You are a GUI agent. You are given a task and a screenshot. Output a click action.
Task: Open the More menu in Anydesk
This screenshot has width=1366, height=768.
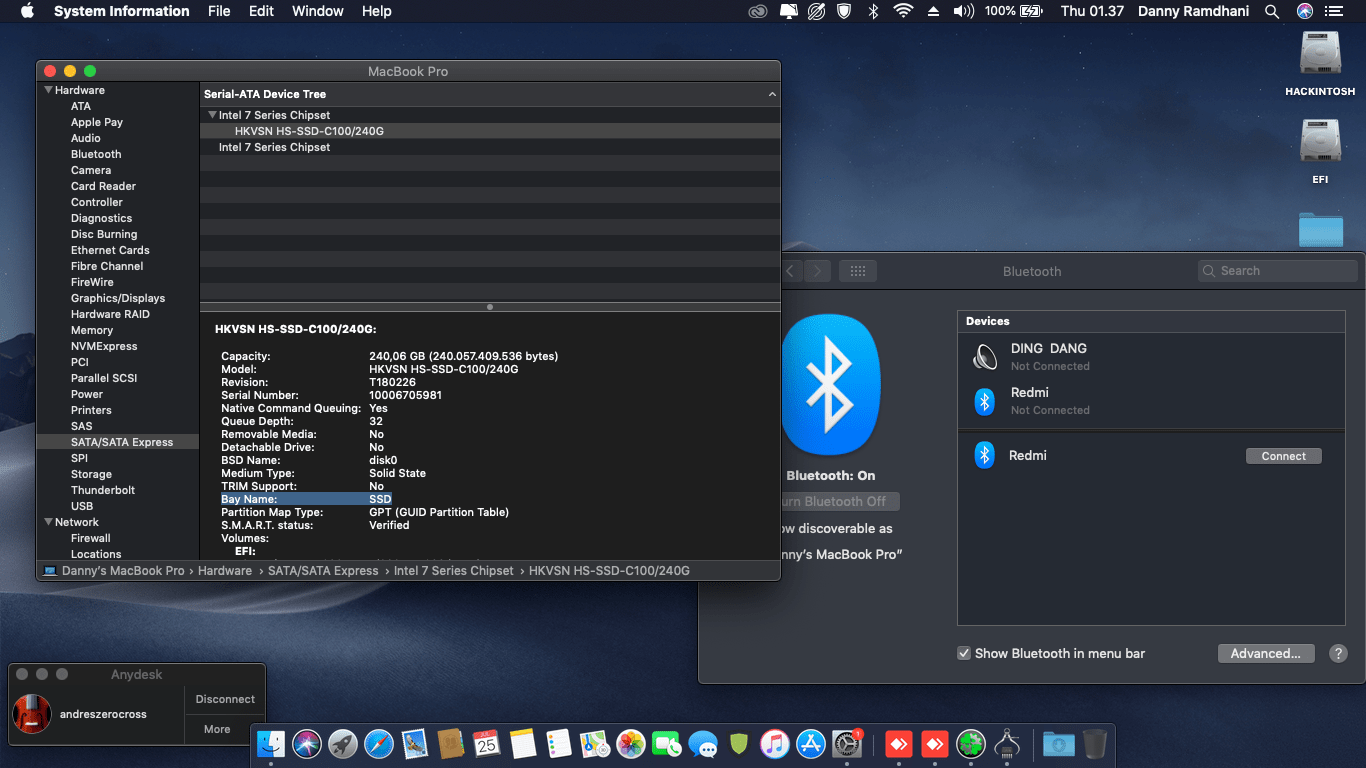coord(217,729)
